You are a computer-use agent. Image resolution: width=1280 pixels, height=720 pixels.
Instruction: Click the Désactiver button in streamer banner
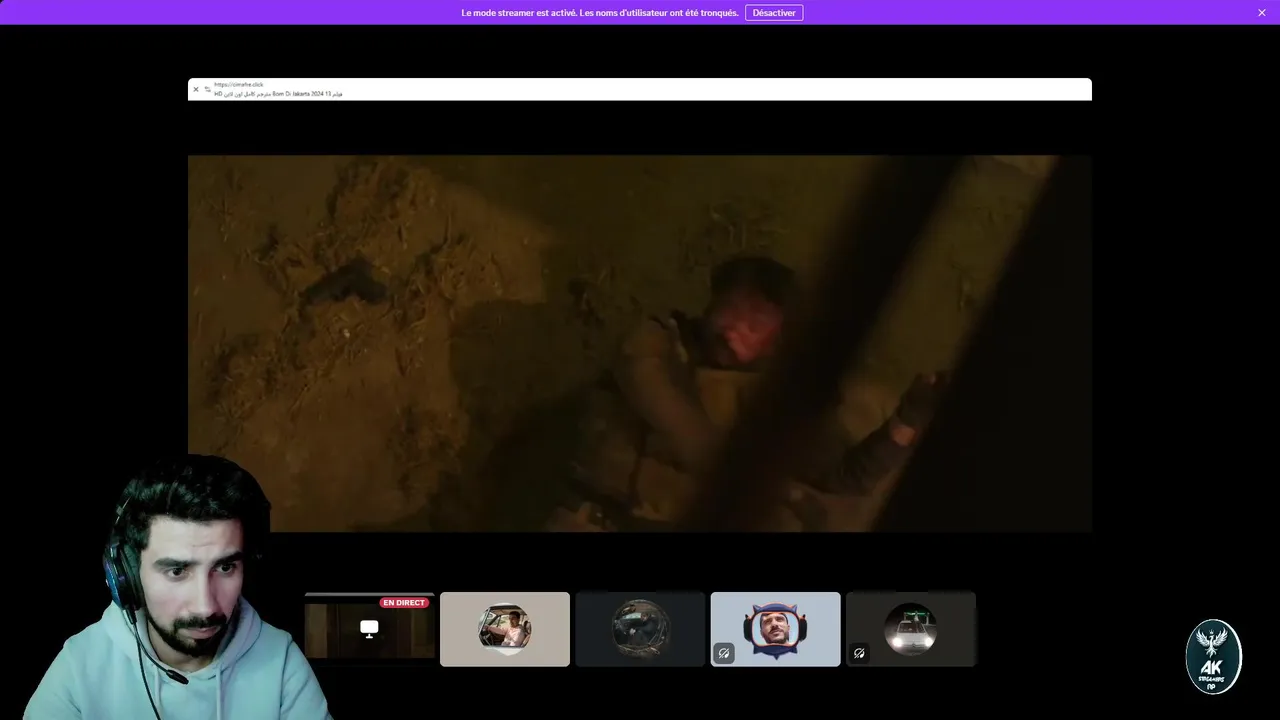click(x=773, y=13)
